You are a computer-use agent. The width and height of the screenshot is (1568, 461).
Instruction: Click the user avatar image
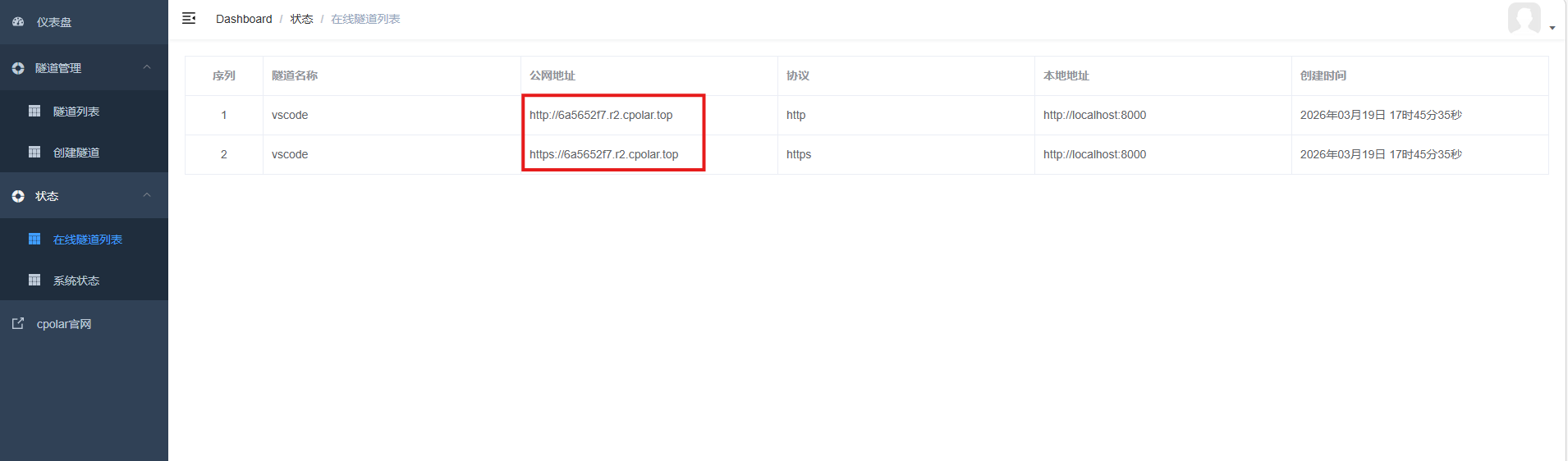point(1524,18)
